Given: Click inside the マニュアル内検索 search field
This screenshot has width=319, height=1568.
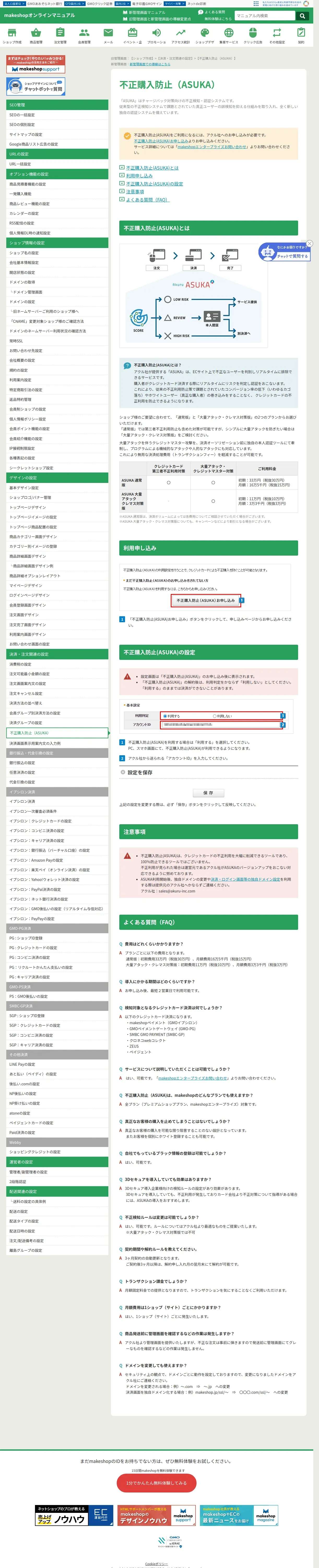Looking at the screenshot, I should 264,16.
